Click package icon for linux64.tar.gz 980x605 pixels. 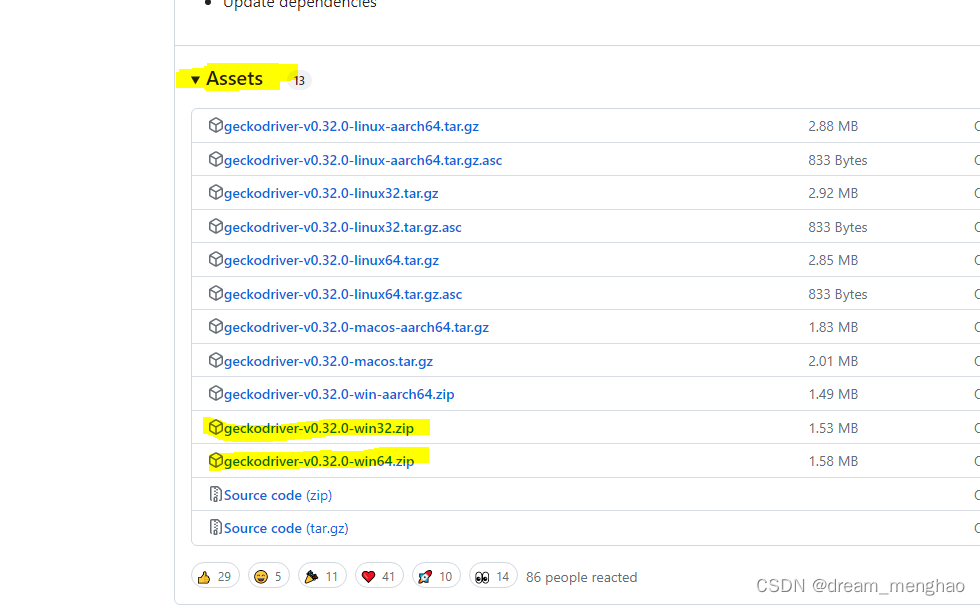point(216,259)
